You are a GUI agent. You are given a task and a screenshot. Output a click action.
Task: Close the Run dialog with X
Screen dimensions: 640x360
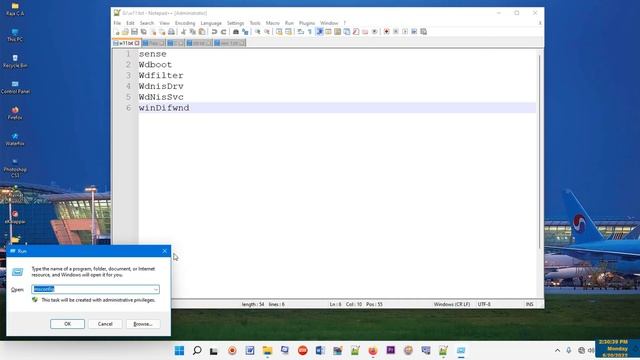(x=164, y=251)
